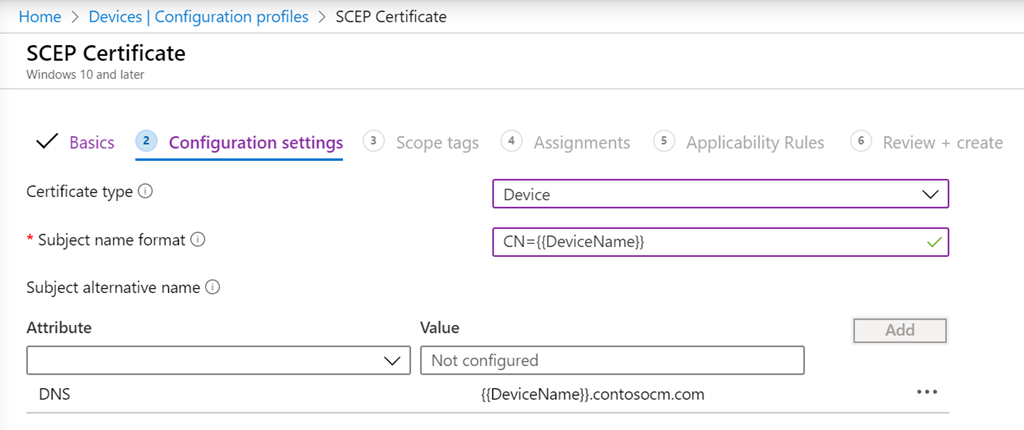Open the DNS row ellipsis menu
Image resolution: width=1024 pixels, height=430 pixels.
point(927,393)
